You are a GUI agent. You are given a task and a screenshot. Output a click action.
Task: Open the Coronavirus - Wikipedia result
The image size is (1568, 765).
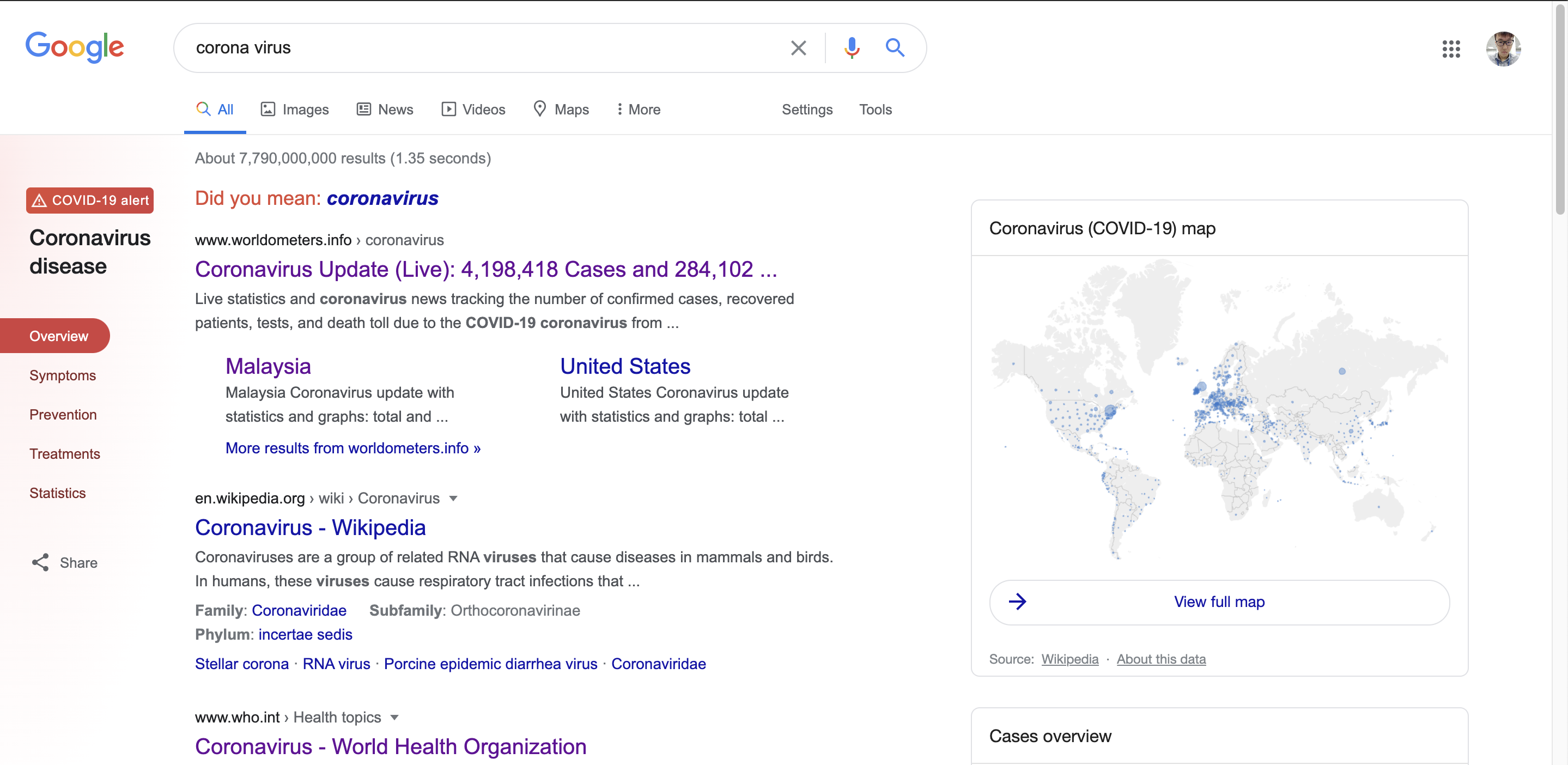coord(310,527)
